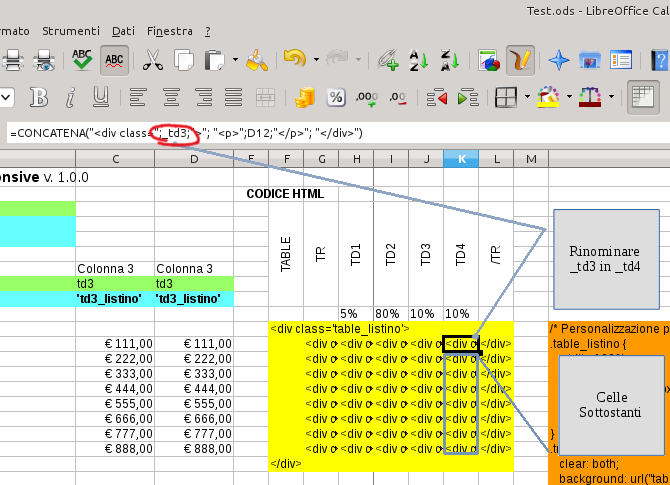Click Merge and Center Cells icon

pyautogui.click(x=265, y=97)
